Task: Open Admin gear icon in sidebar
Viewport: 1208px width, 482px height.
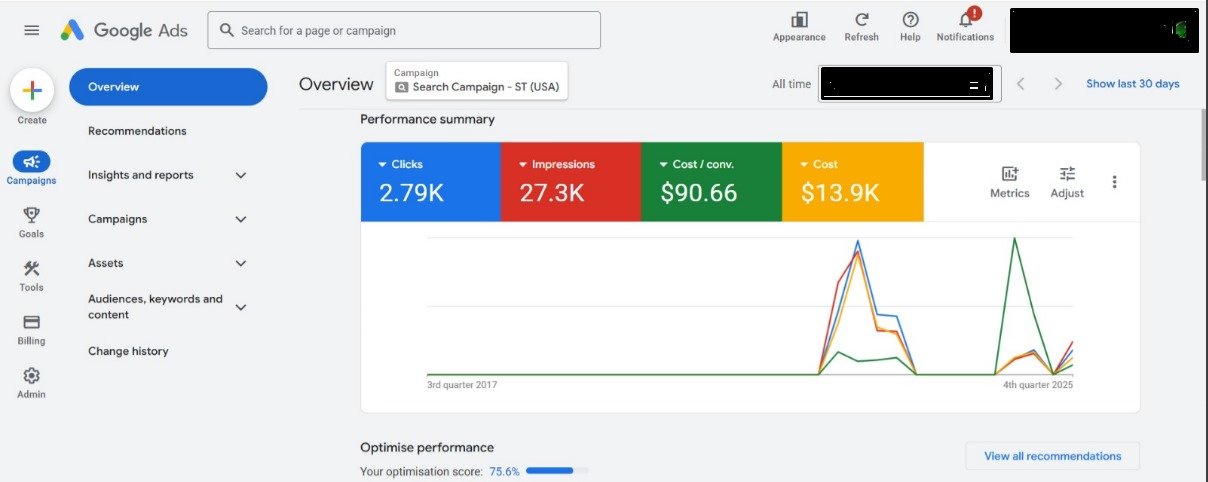Action: (x=31, y=376)
